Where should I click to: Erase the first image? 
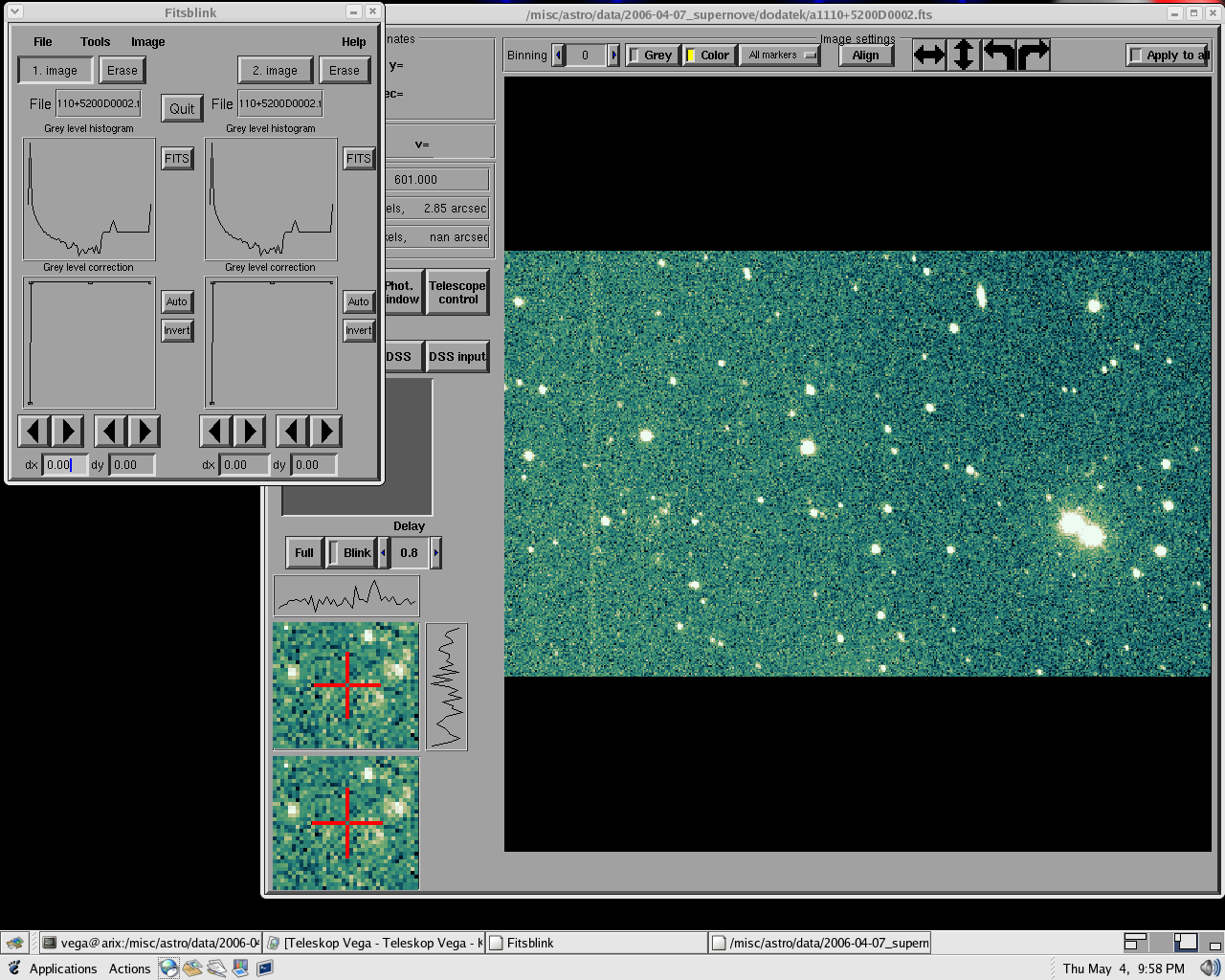click(x=122, y=71)
